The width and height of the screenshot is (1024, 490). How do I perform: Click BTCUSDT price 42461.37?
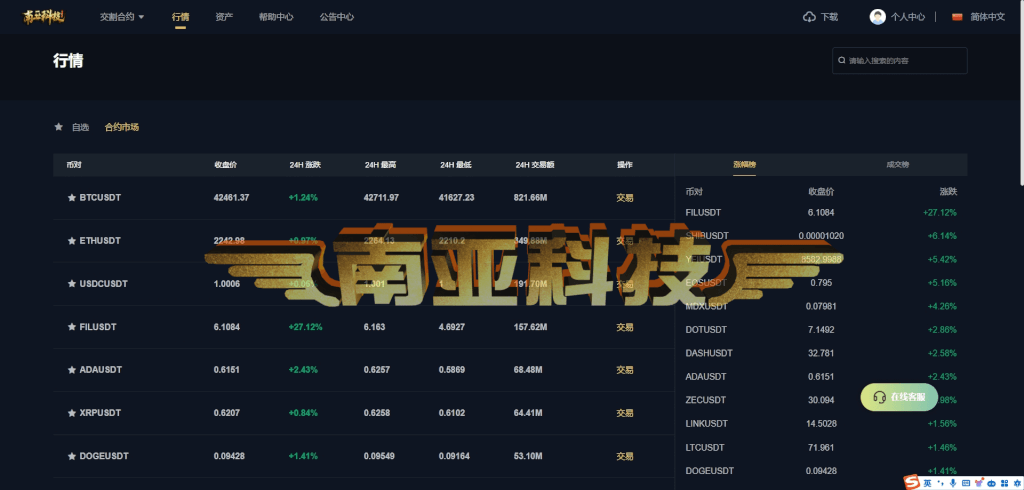pos(231,197)
